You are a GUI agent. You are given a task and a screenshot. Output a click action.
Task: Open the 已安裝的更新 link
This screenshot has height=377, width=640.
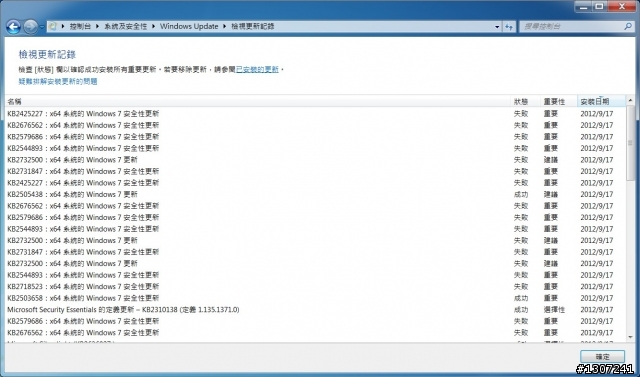pyautogui.click(x=257, y=70)
